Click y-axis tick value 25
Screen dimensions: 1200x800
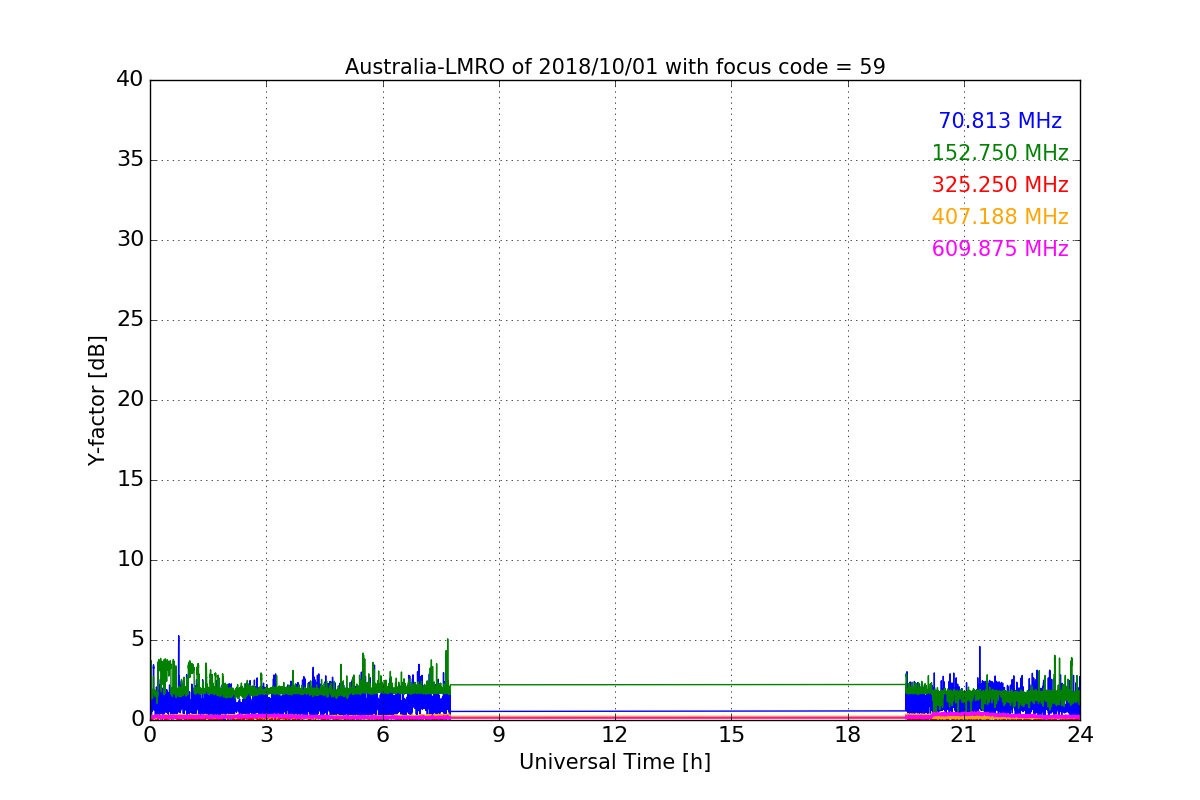coord(130,319)
